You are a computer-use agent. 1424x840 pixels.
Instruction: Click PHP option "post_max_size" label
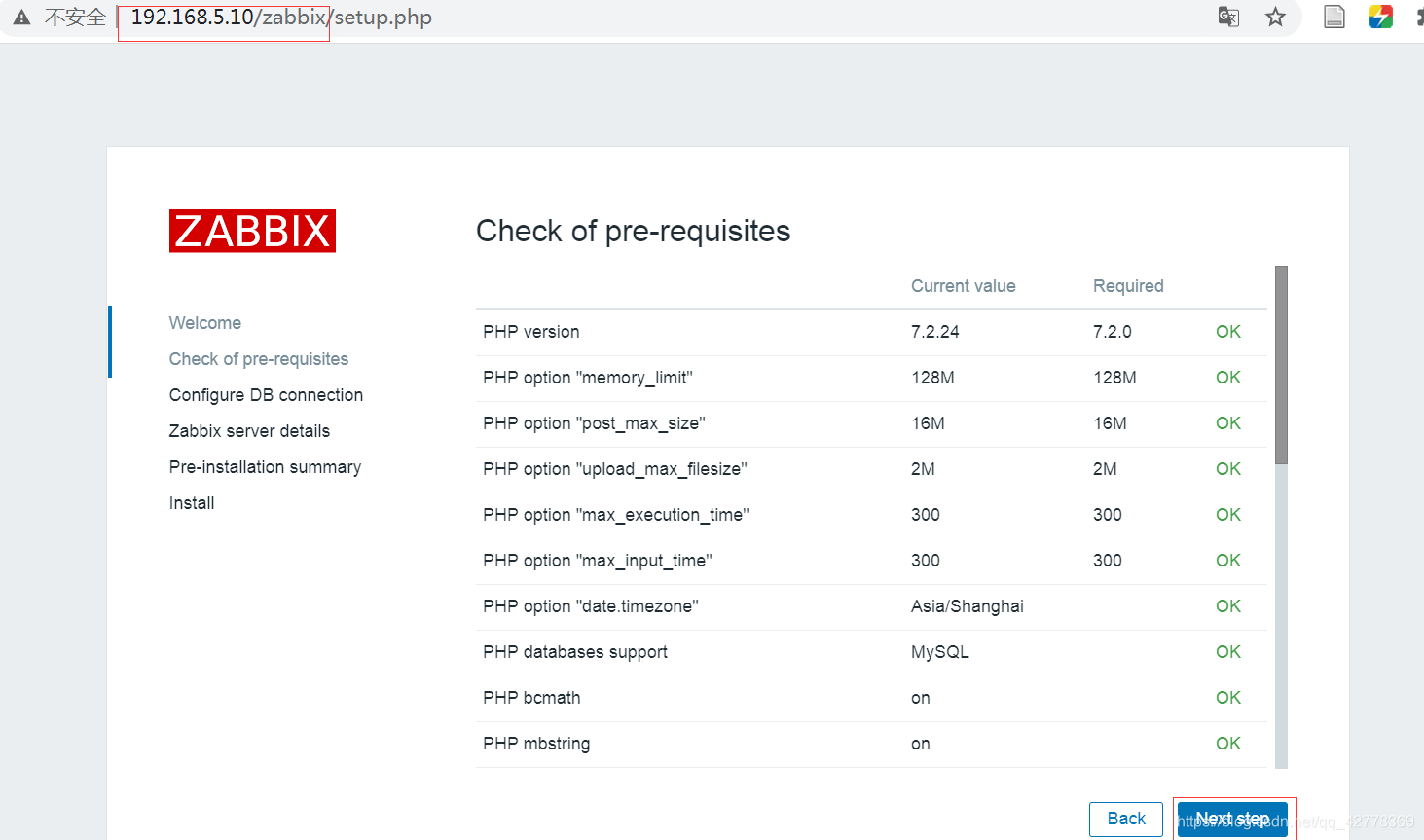point(594,423)
